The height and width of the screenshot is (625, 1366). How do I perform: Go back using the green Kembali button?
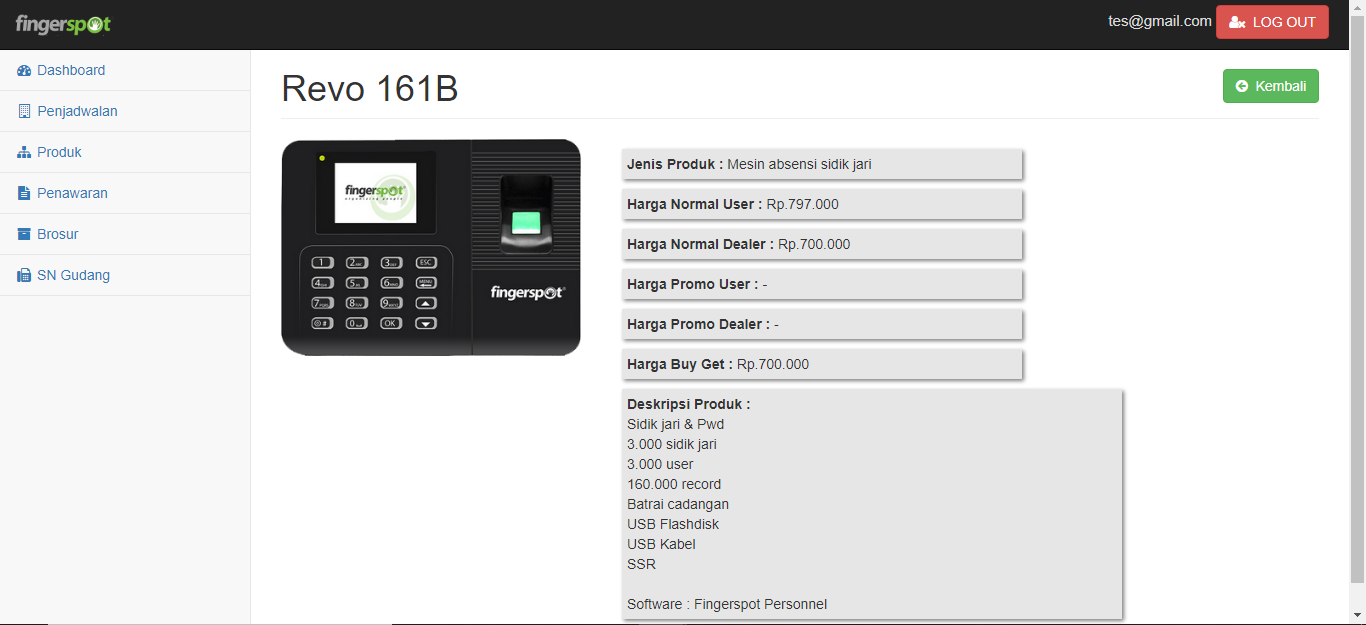[x=1270, y=86]
